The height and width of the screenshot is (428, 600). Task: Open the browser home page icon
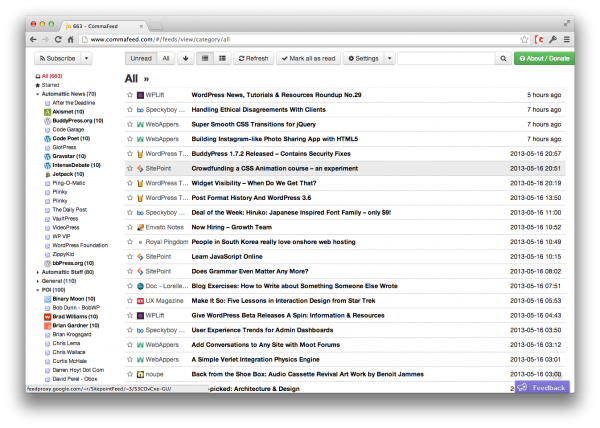[x=70, y=39]
